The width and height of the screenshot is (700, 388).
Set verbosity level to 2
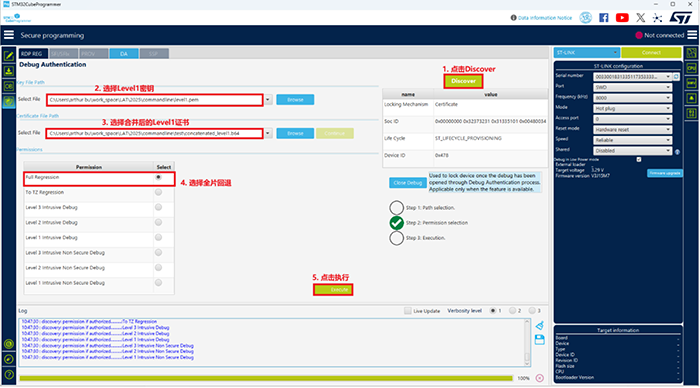click(x=512, y=311)
